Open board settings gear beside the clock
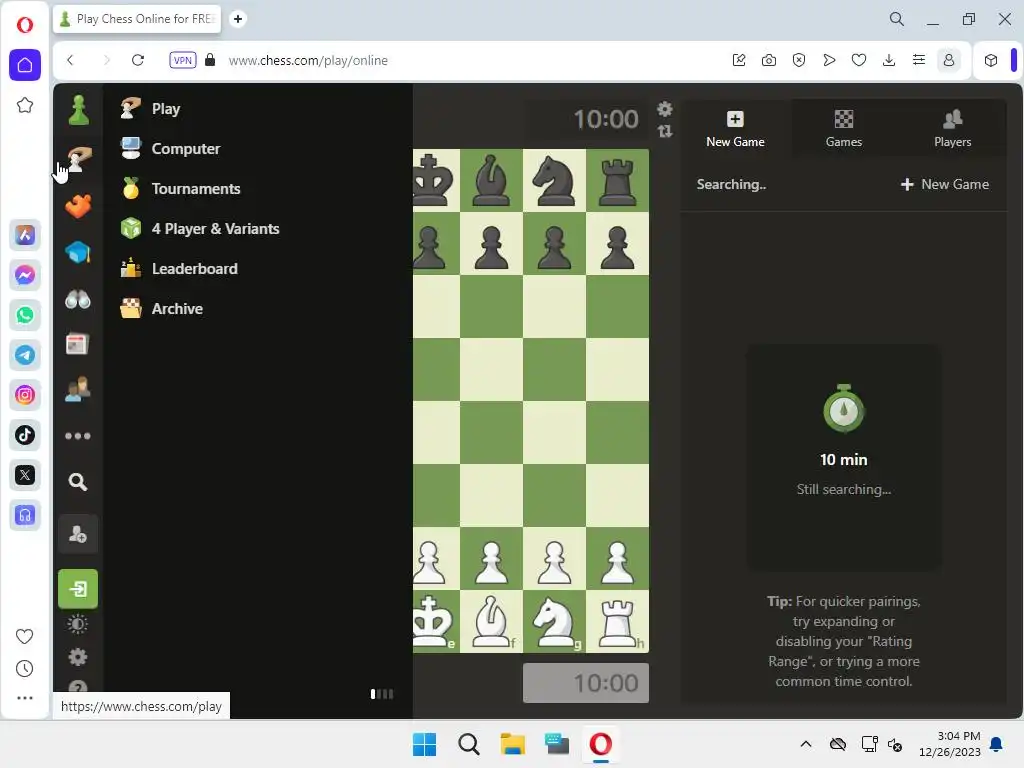Viewport: 1024px width, 768px height. [665, 108]
